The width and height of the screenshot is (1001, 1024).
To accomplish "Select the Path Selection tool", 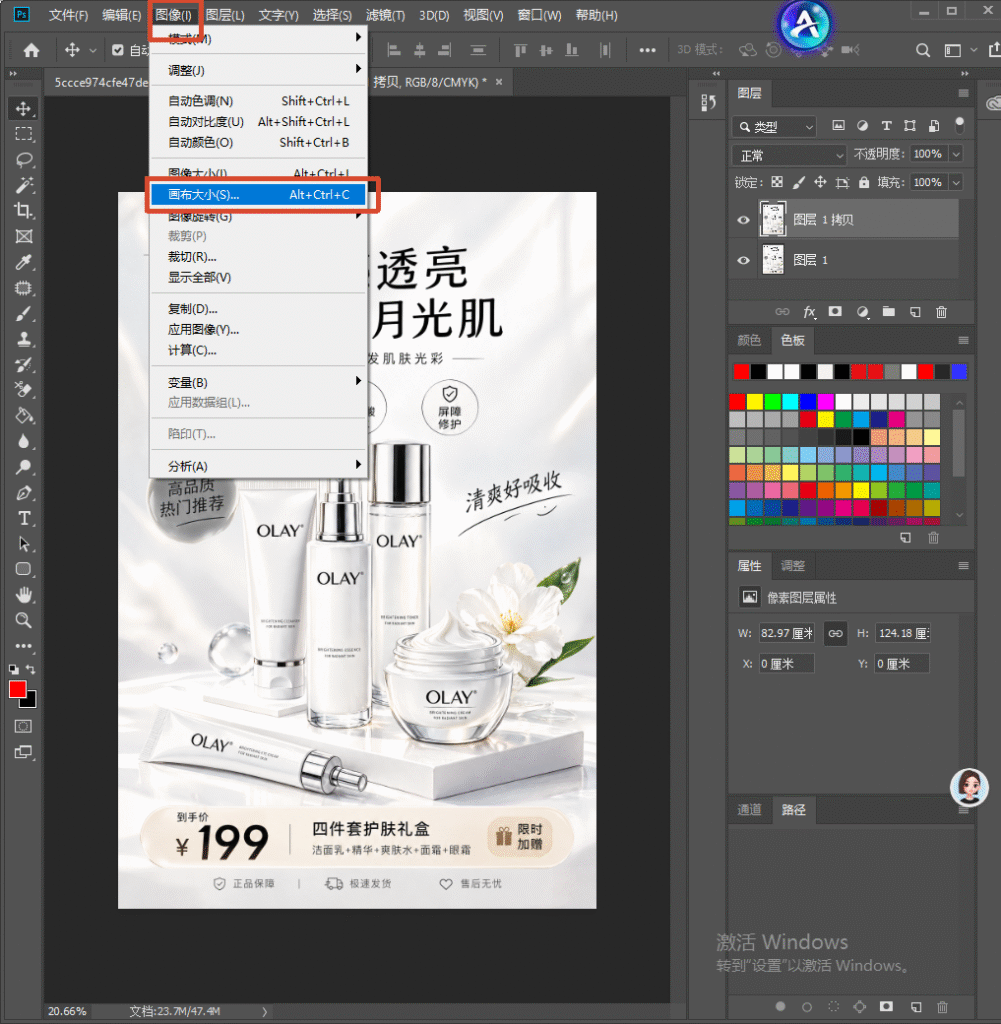I will 24,544.
